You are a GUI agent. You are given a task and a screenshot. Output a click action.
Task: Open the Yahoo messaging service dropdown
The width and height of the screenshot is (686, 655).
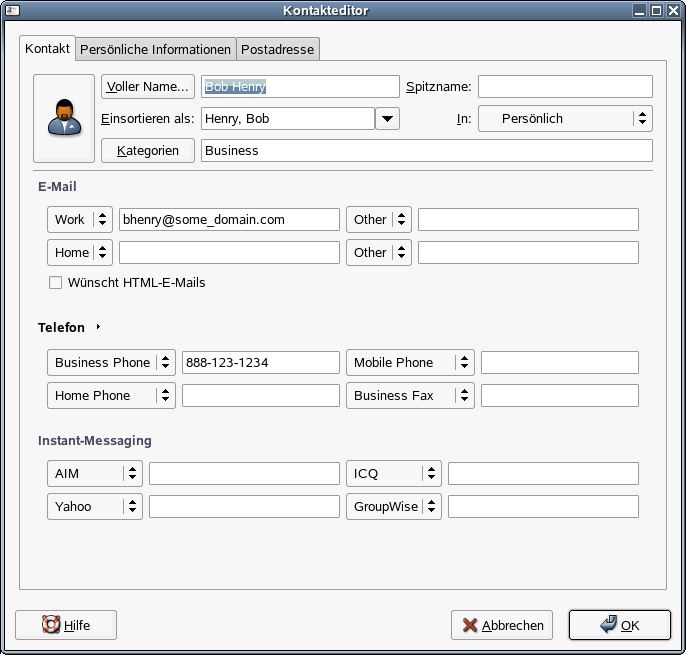(x=95, y=507)
